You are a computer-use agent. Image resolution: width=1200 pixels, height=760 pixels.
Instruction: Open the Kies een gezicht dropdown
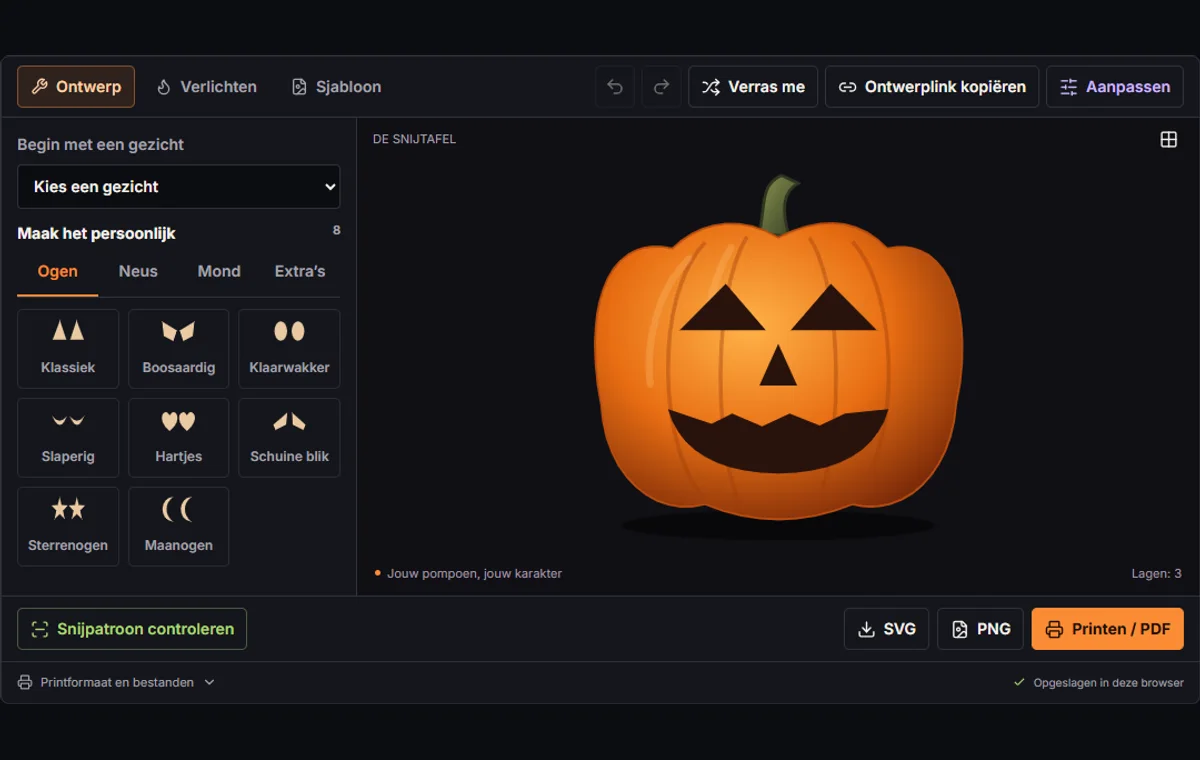[x=179, y=187]
